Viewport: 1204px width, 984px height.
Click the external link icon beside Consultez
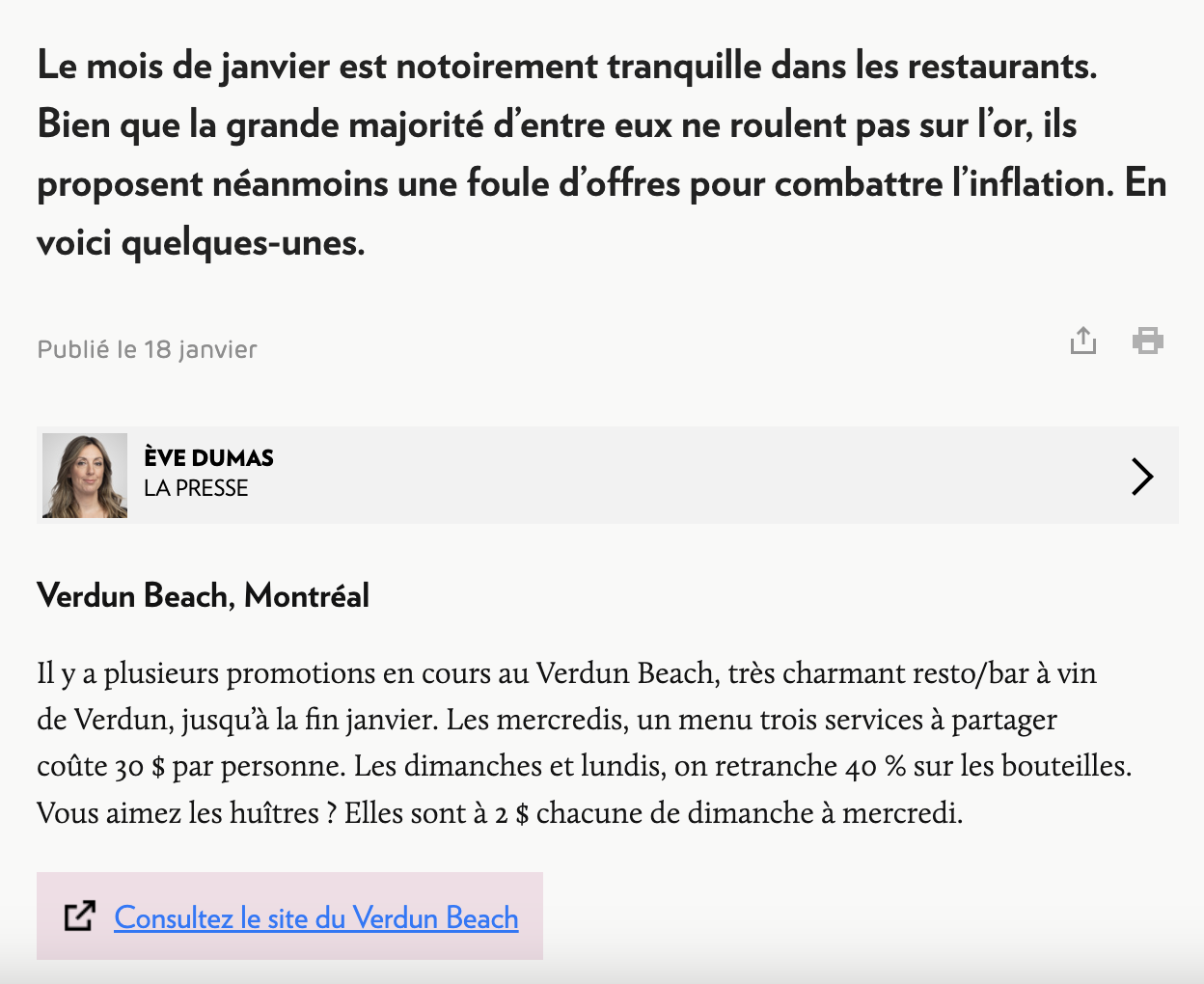(80, 916)
